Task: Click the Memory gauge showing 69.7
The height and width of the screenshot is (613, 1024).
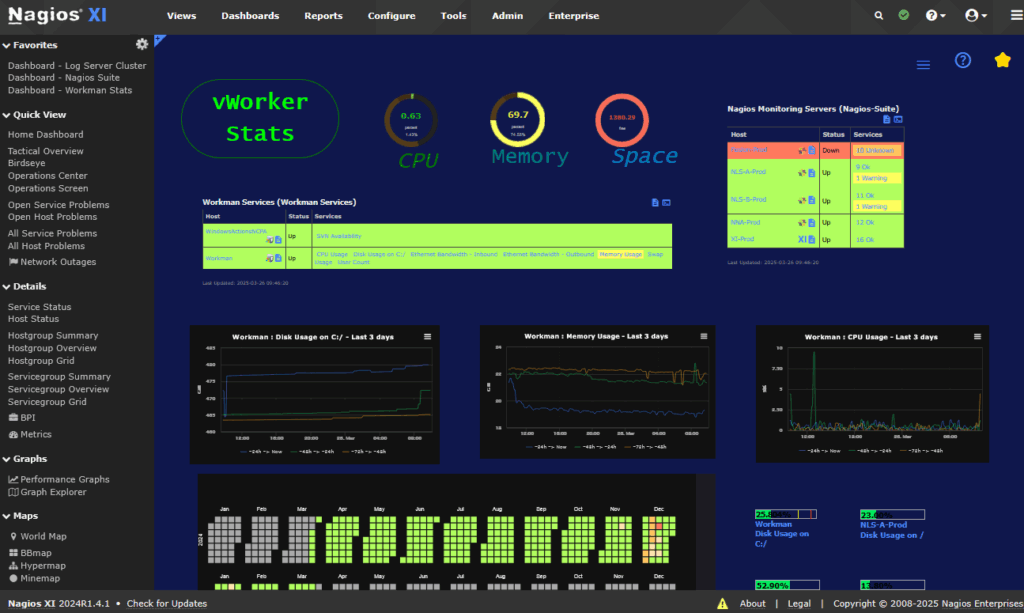Action: tap(517, 120)
